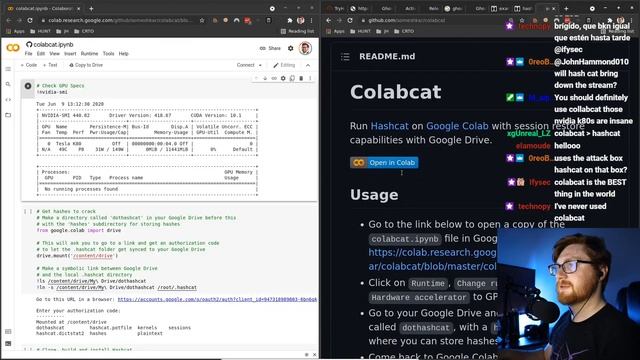This screenshot has height=360, width=640.
Task: Open Colab notebook settings gear
Action: pyautogui.click(x=291, y=48)
